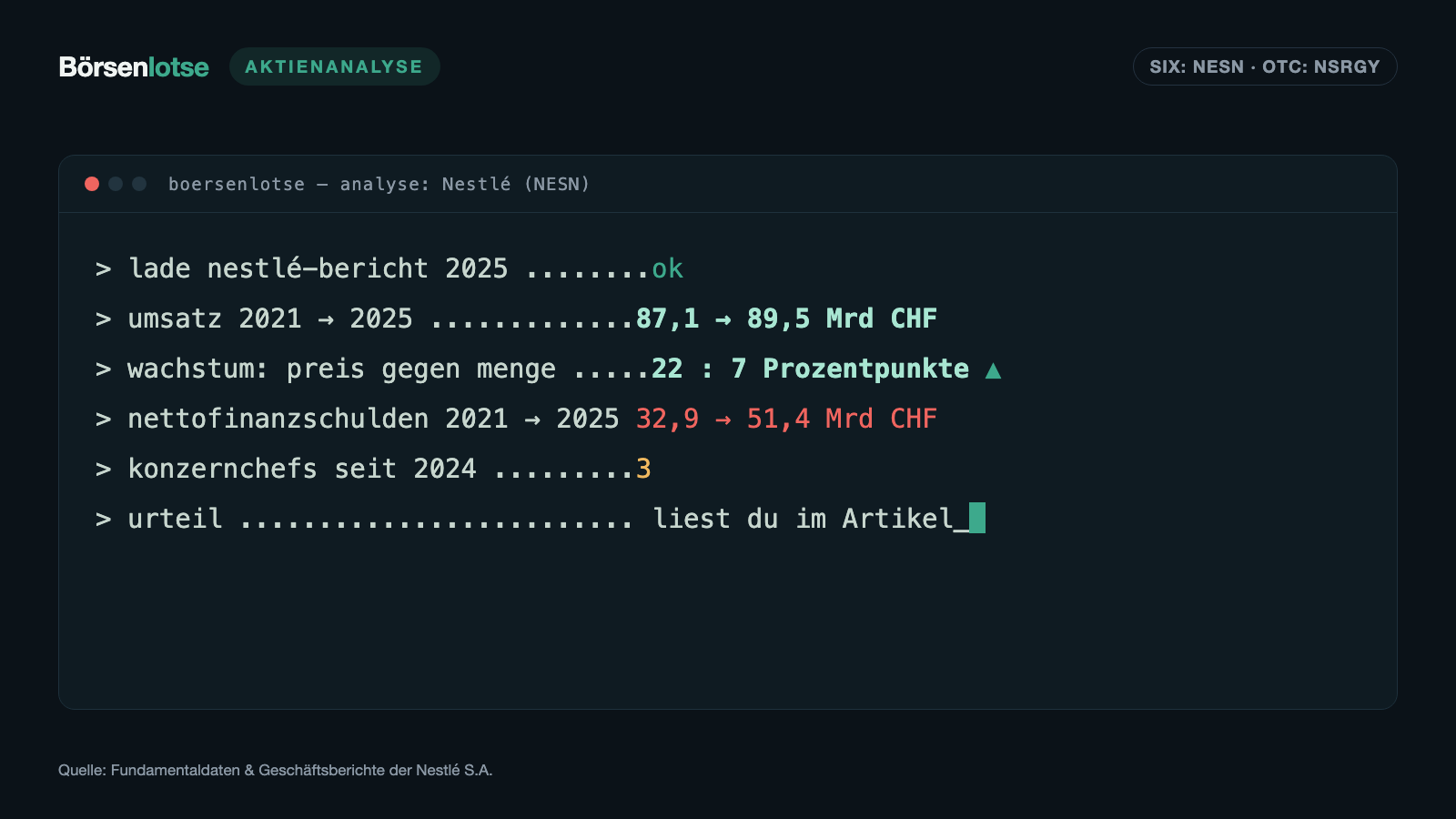Screen dimensions: 1456x819
Task: Click the 'urteil' line label
Action: pos(175,519)
